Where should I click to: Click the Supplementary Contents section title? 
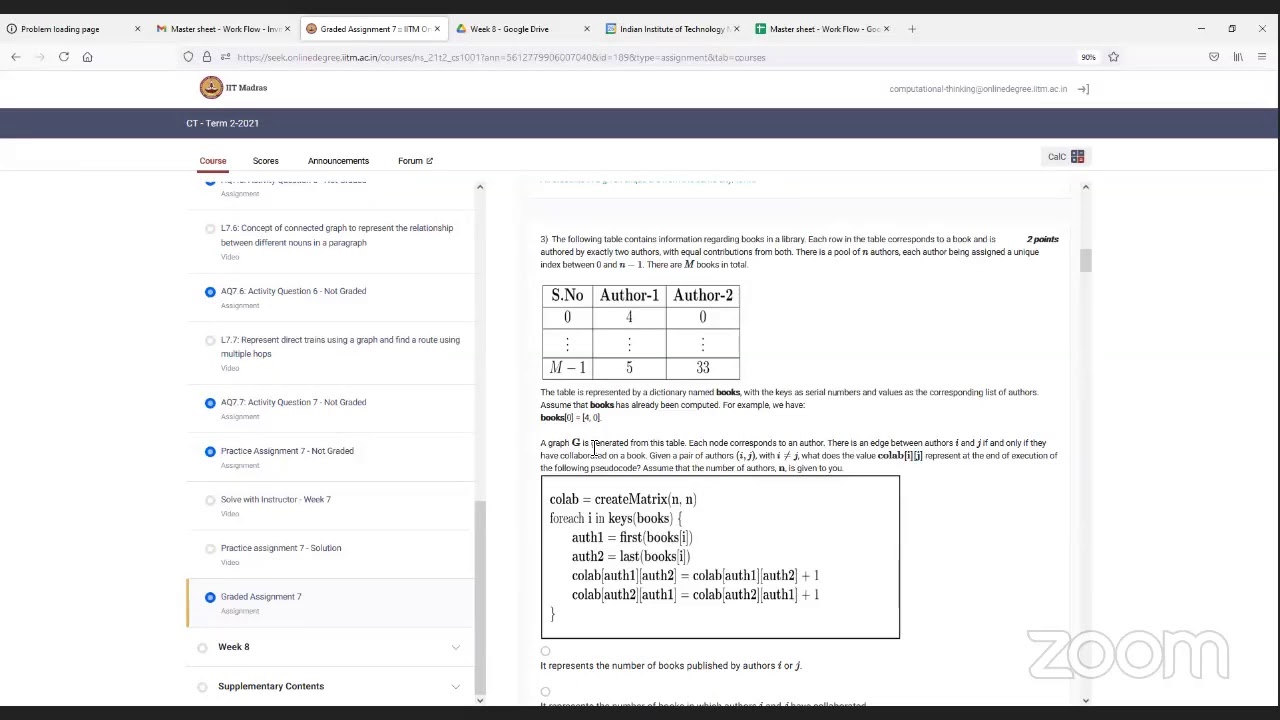tap(271, 686)
